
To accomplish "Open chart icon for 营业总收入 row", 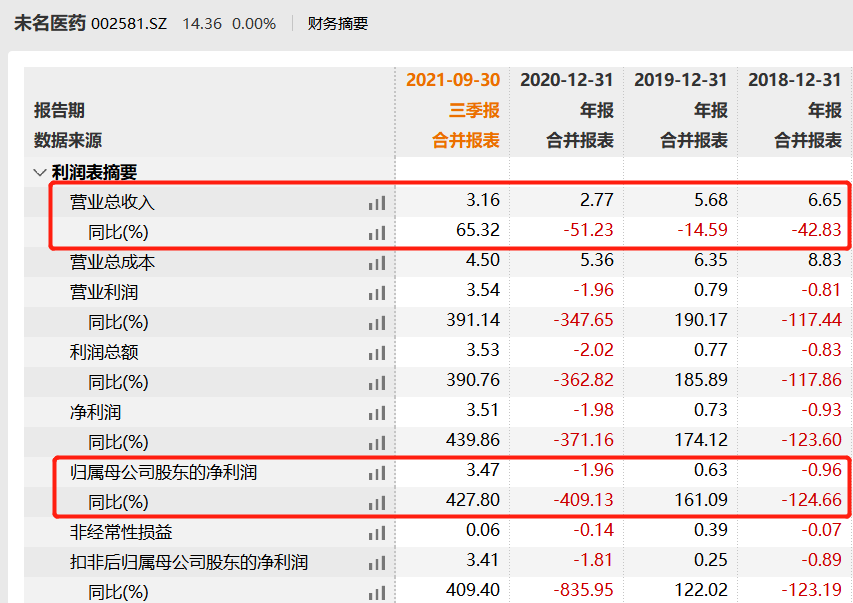I will coord(376,204).
